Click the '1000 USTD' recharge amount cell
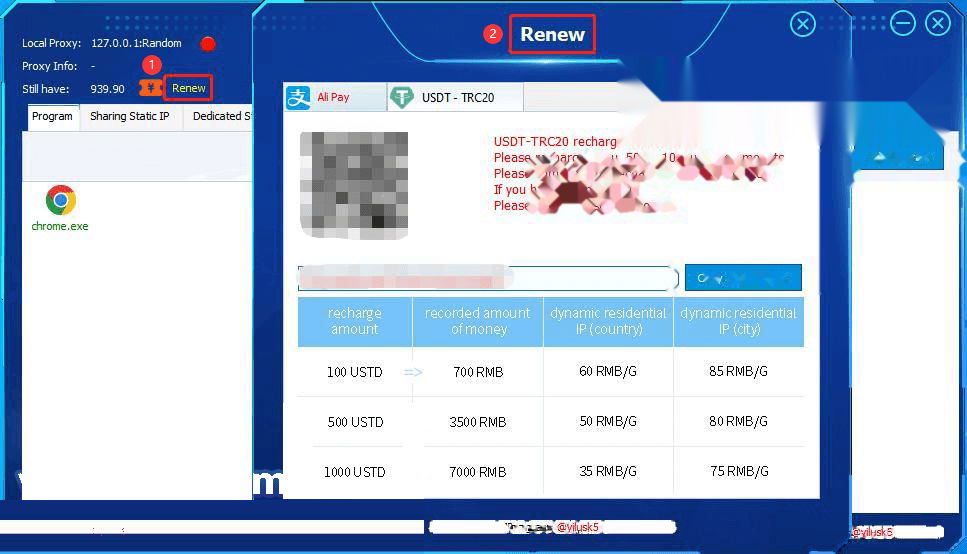This screenshot has width=967, height=554. click(355, 472)
